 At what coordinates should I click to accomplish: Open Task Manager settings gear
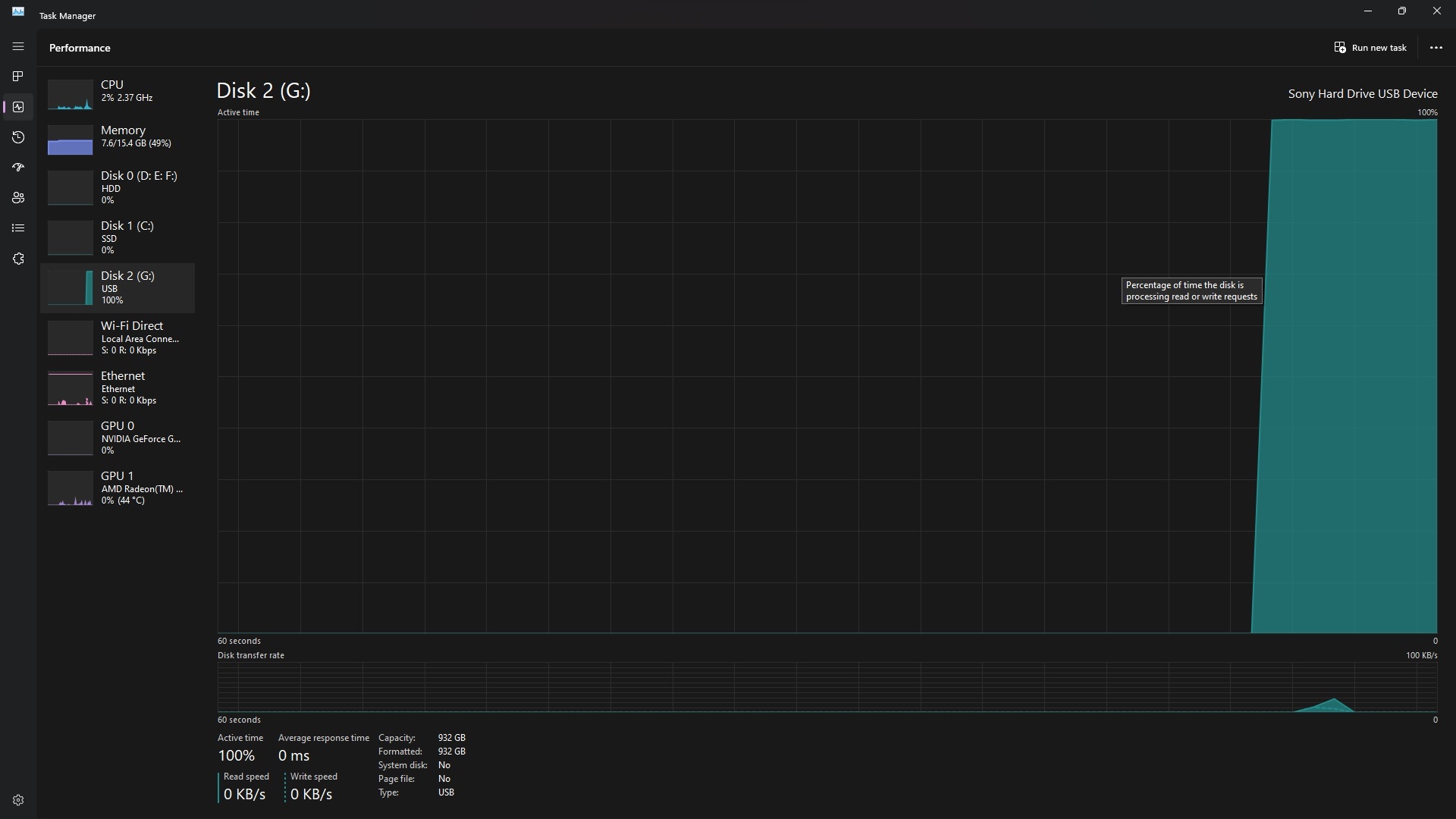[18, 800]
